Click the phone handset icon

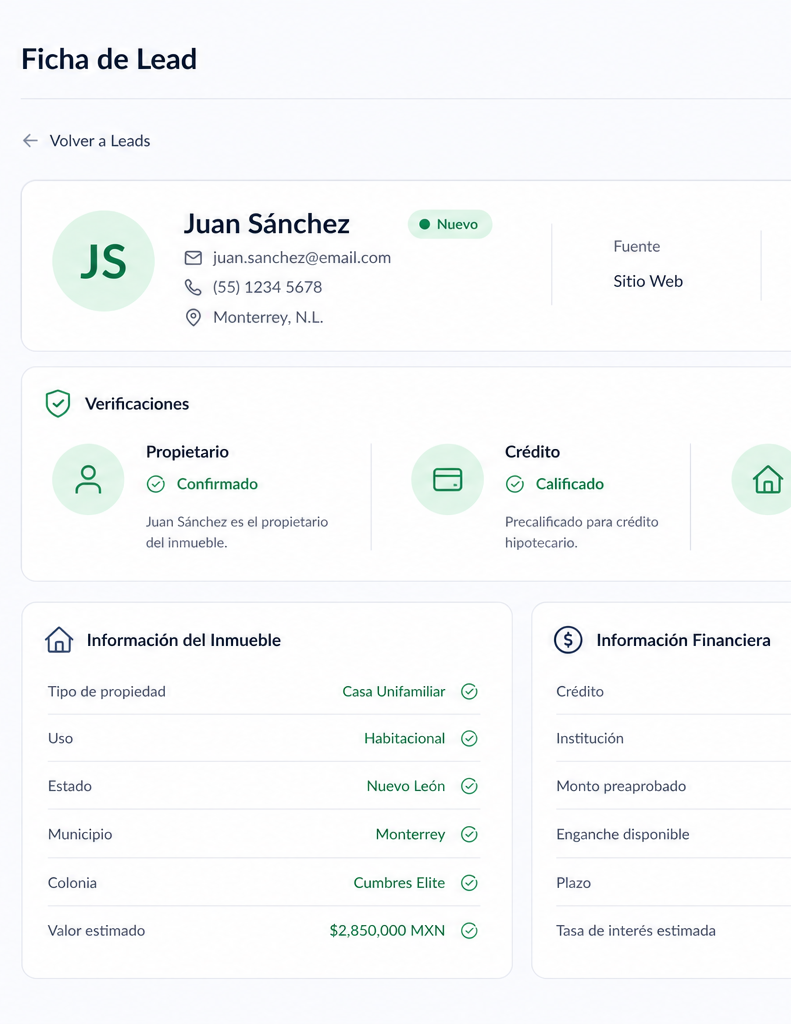click(193, 287)
